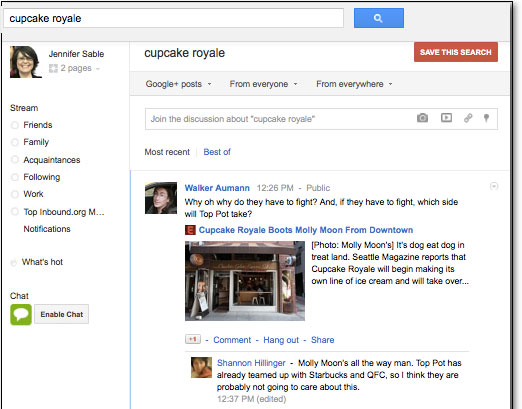Attach a link via chain icon
Screen dimensions: 522x409
(468, 118)
